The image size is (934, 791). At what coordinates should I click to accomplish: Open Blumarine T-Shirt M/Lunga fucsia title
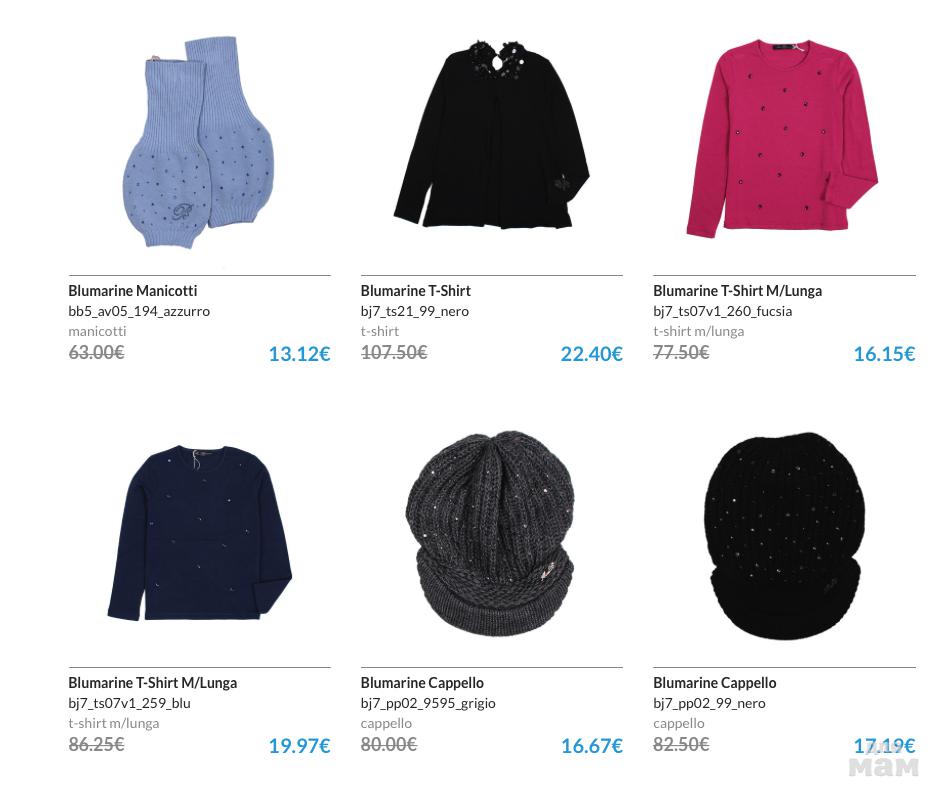coord(737,291)
